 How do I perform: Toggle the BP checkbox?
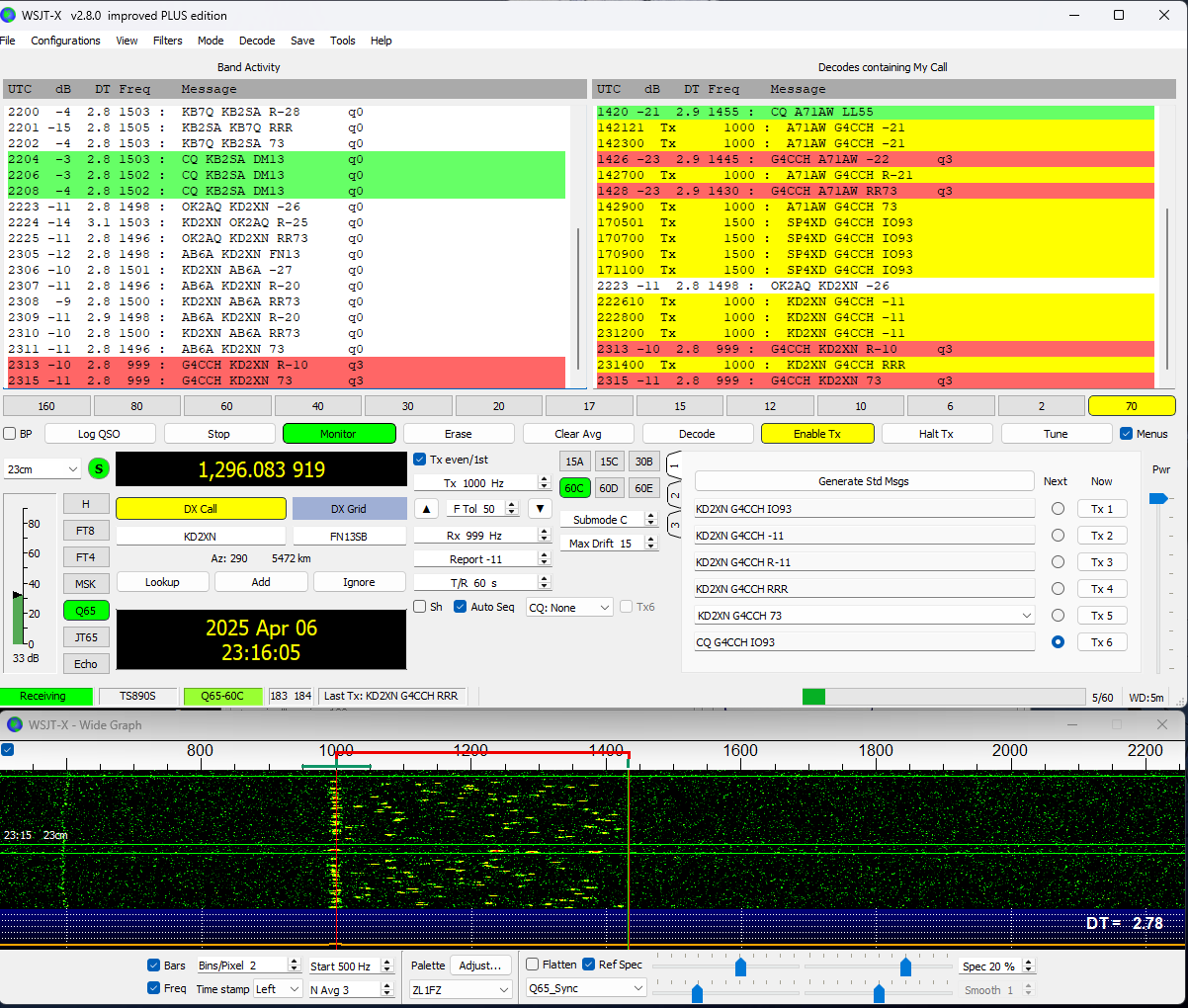pyautogui.click(x=10, y=434)
